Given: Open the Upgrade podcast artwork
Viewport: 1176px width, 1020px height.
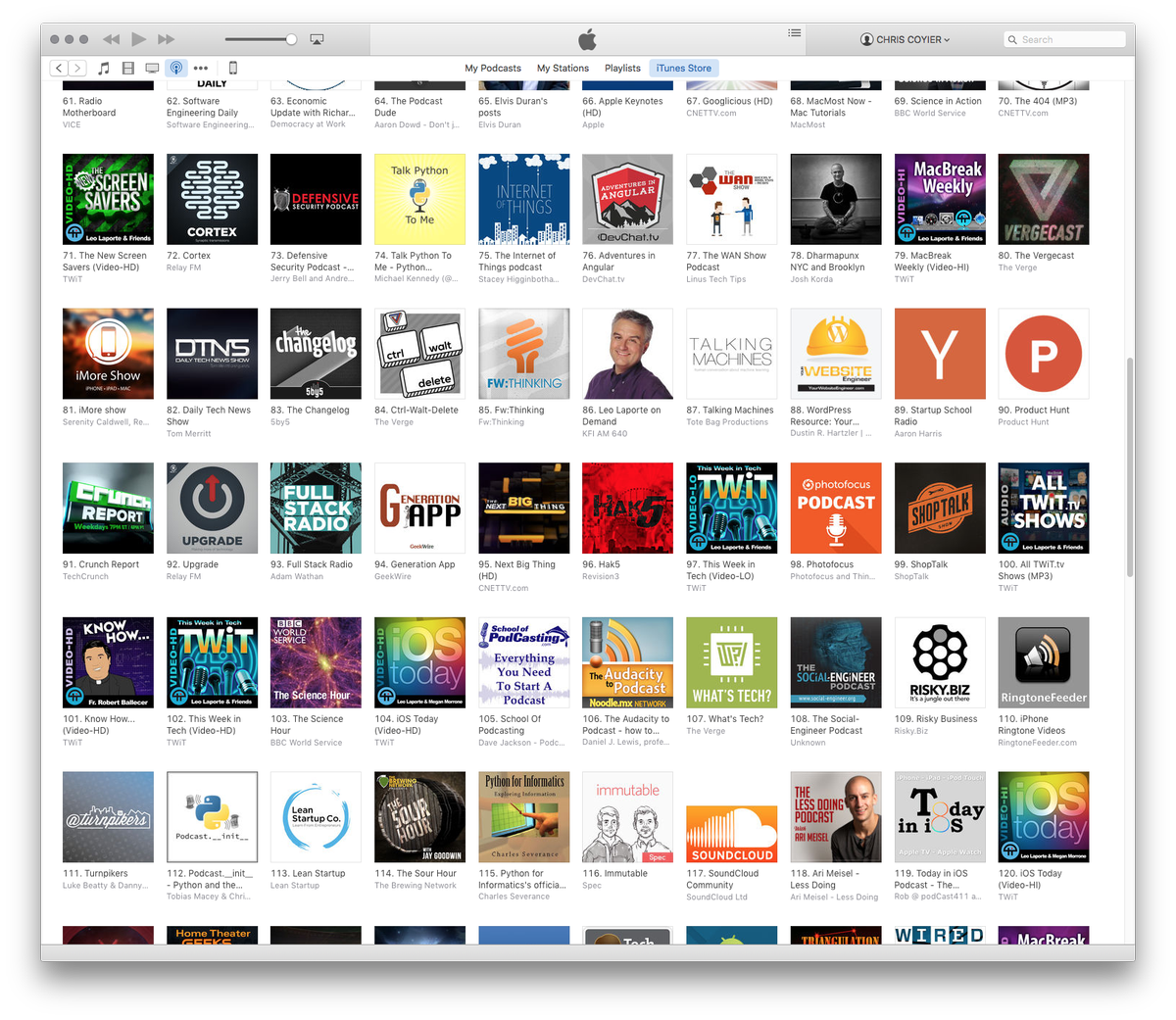Looking at the screenshot, I should pos(212,509).
